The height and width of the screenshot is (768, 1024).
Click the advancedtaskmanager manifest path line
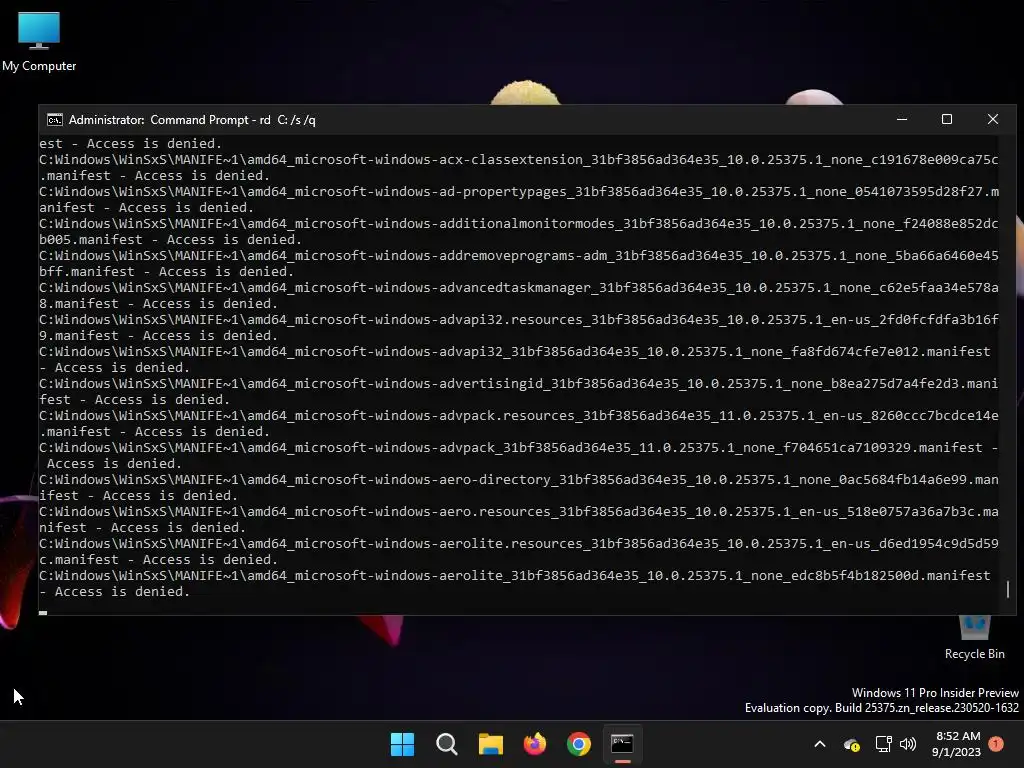[519, 288]
